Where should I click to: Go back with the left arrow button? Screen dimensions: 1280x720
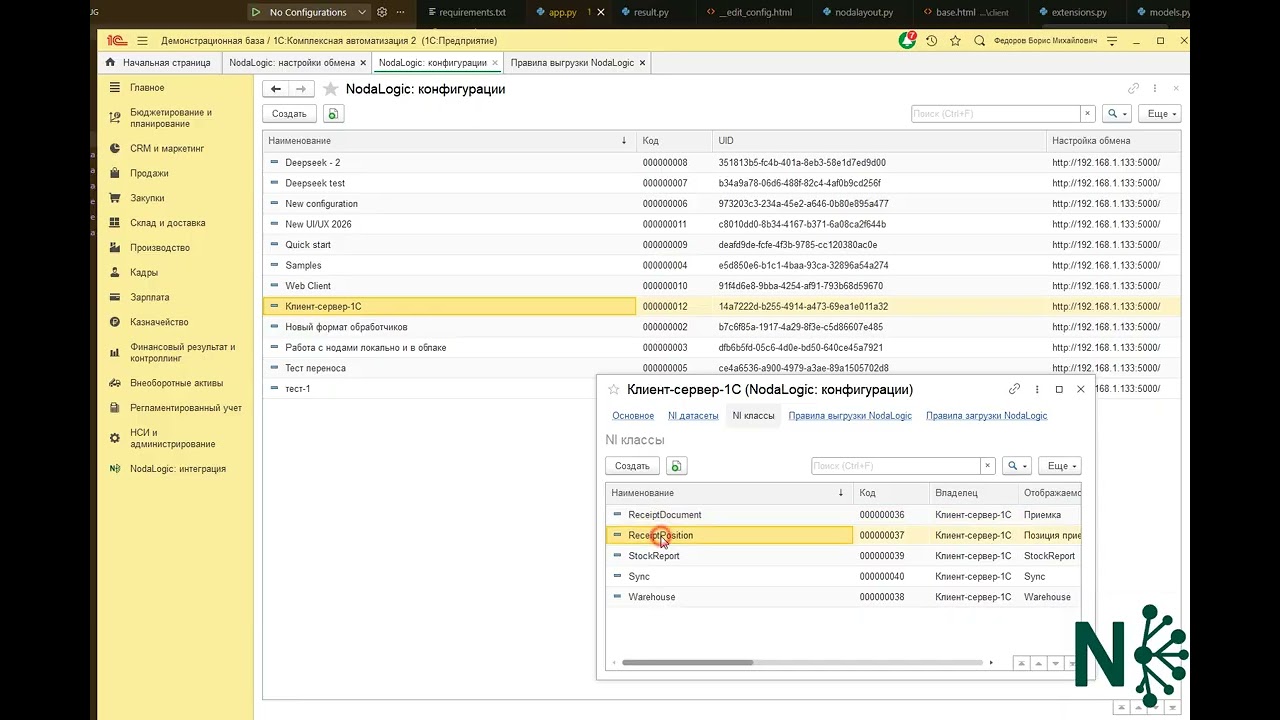tap(276, 89)
